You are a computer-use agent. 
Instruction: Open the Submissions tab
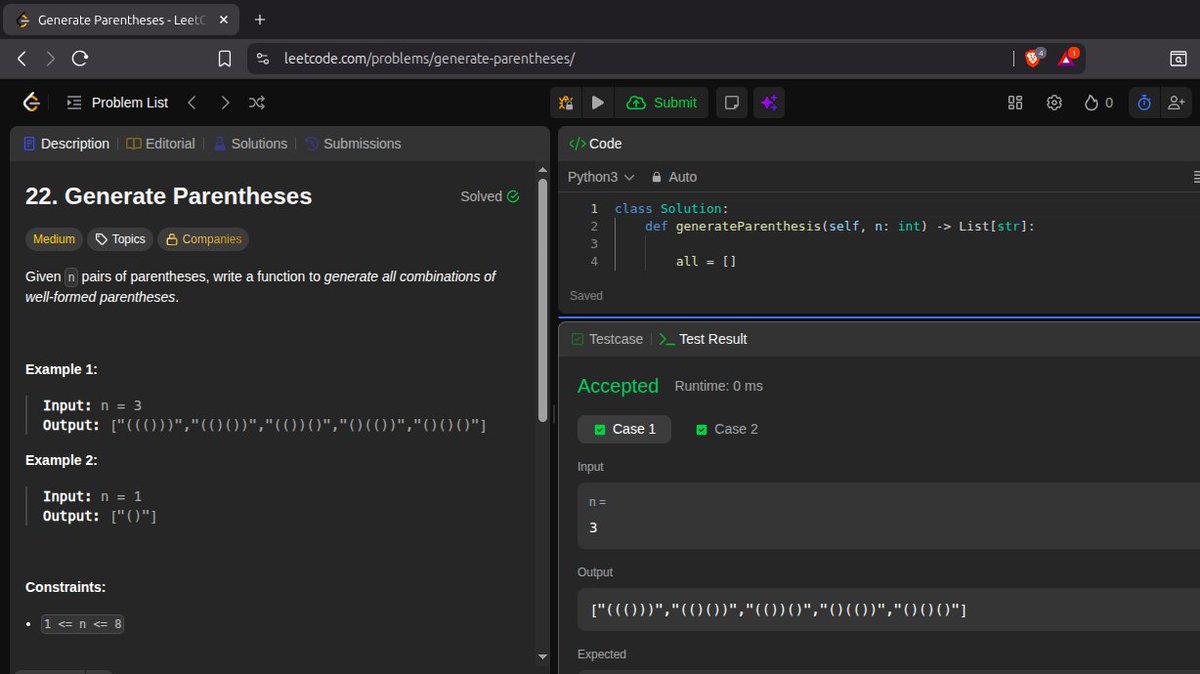click(352, 143)
